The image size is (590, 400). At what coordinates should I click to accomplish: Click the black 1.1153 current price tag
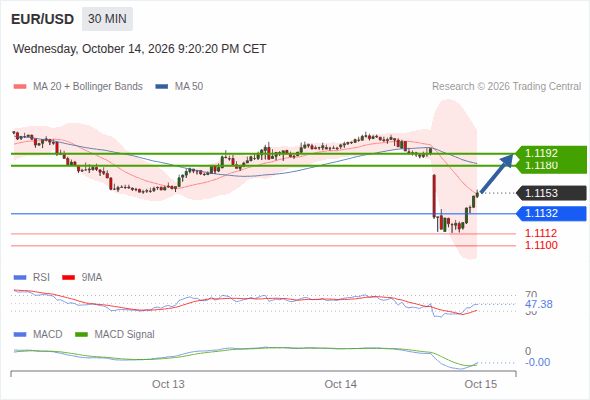pos(551,193)
